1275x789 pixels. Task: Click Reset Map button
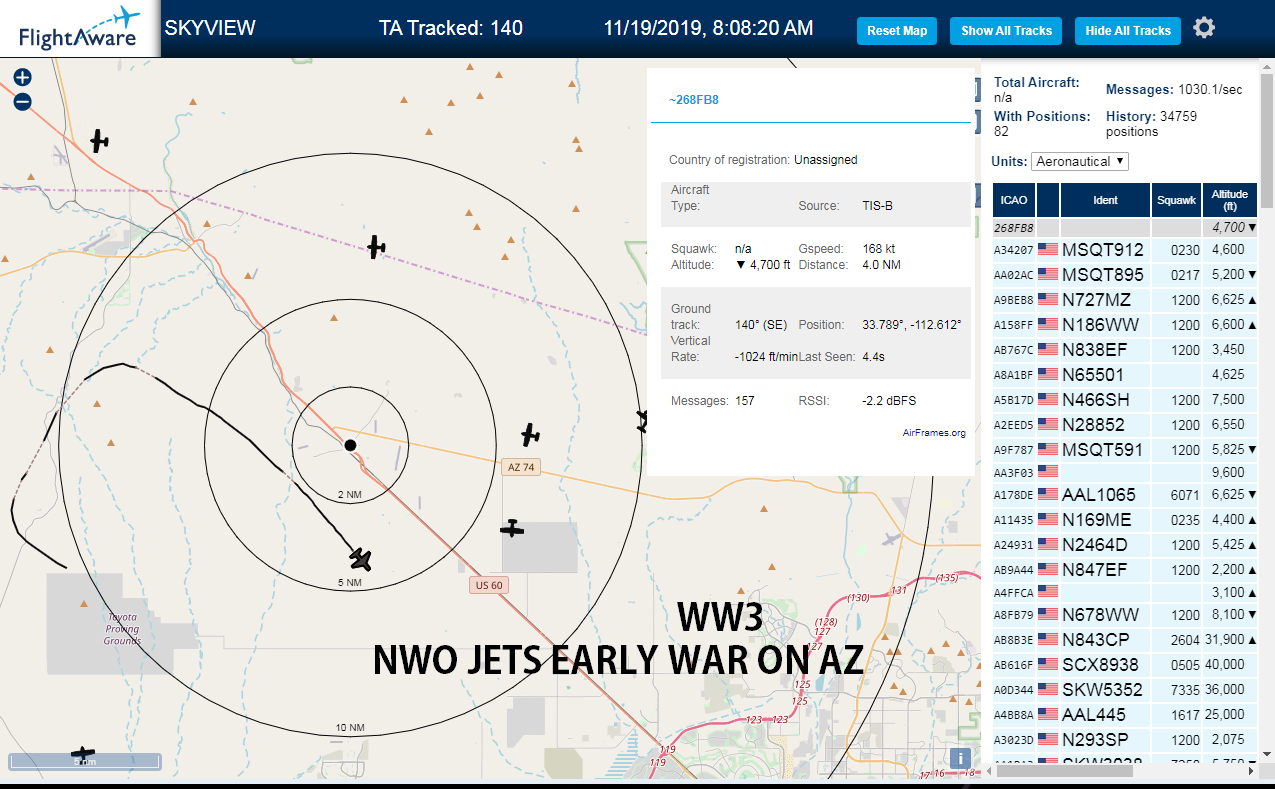point(897,31)
